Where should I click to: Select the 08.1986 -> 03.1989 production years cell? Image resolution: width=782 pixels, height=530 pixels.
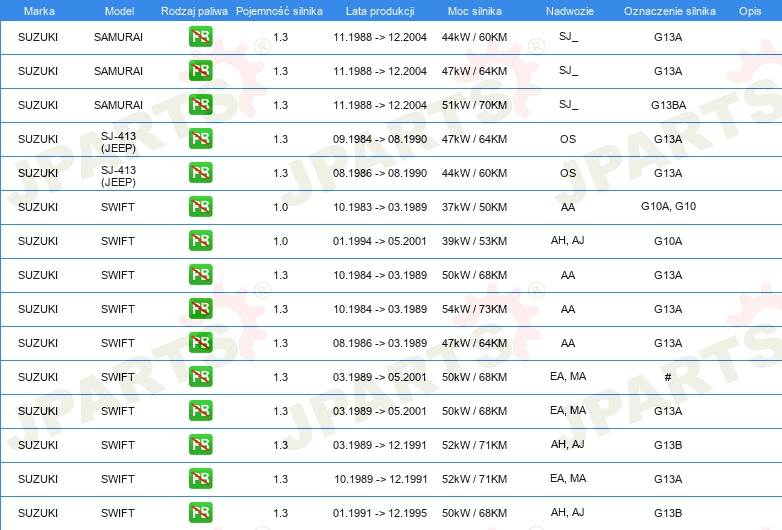pyautogui.click(x=380, y=343)
